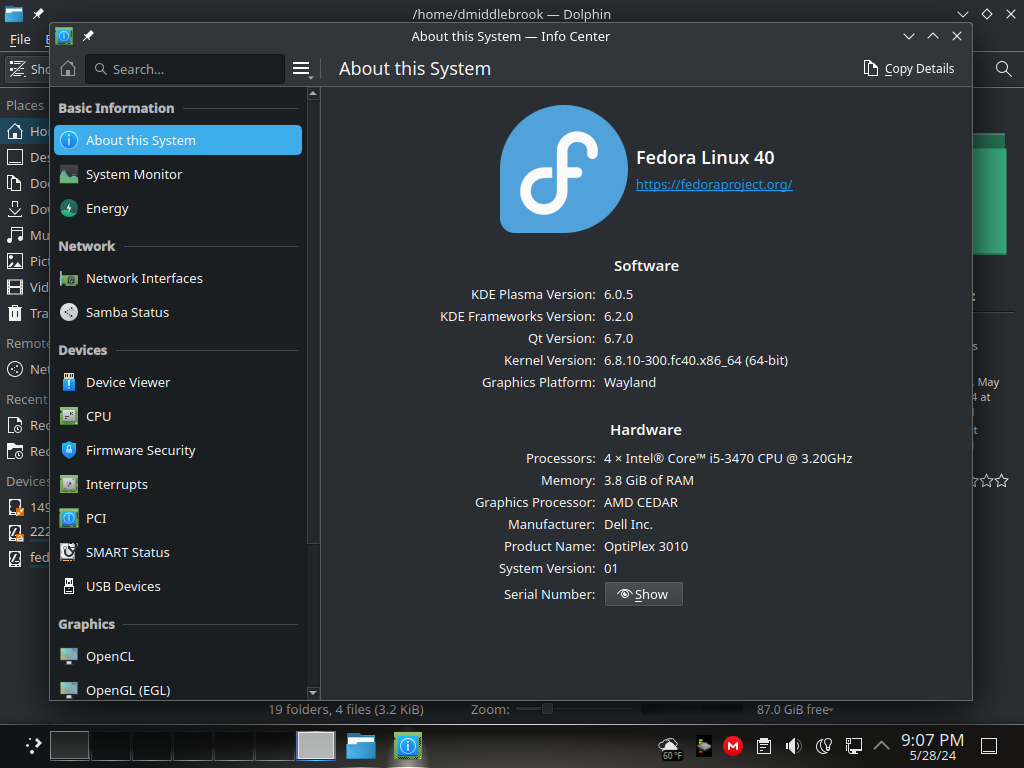Select the OptiPlex 3010 product name
Image resolution: width=1024 pixels, height=768 pixels.
[x=646, y=547]
